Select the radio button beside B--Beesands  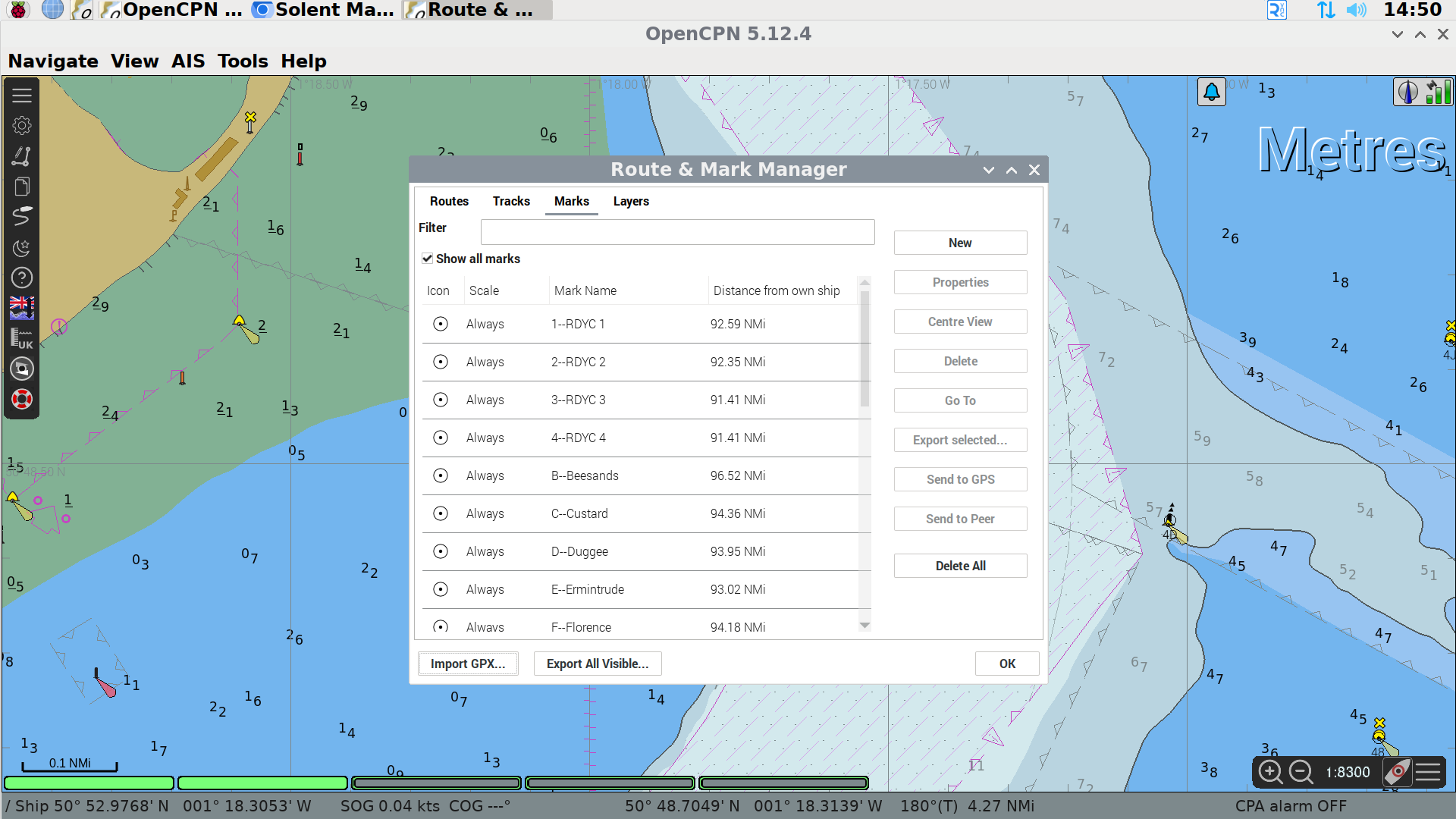[x=440, y=475]
